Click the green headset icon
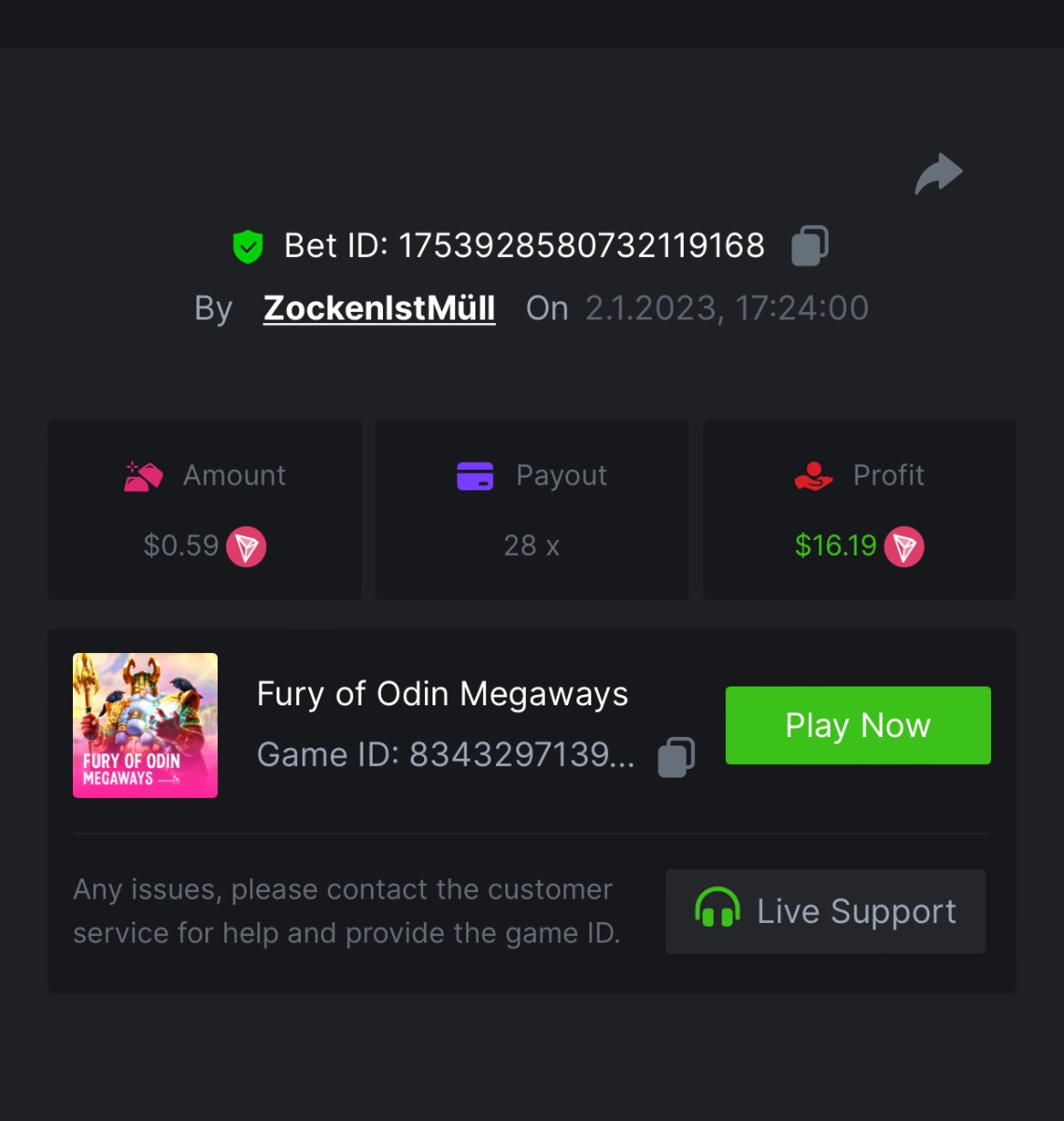This screenshot has width=1064, height=1121. click(717, 911)
